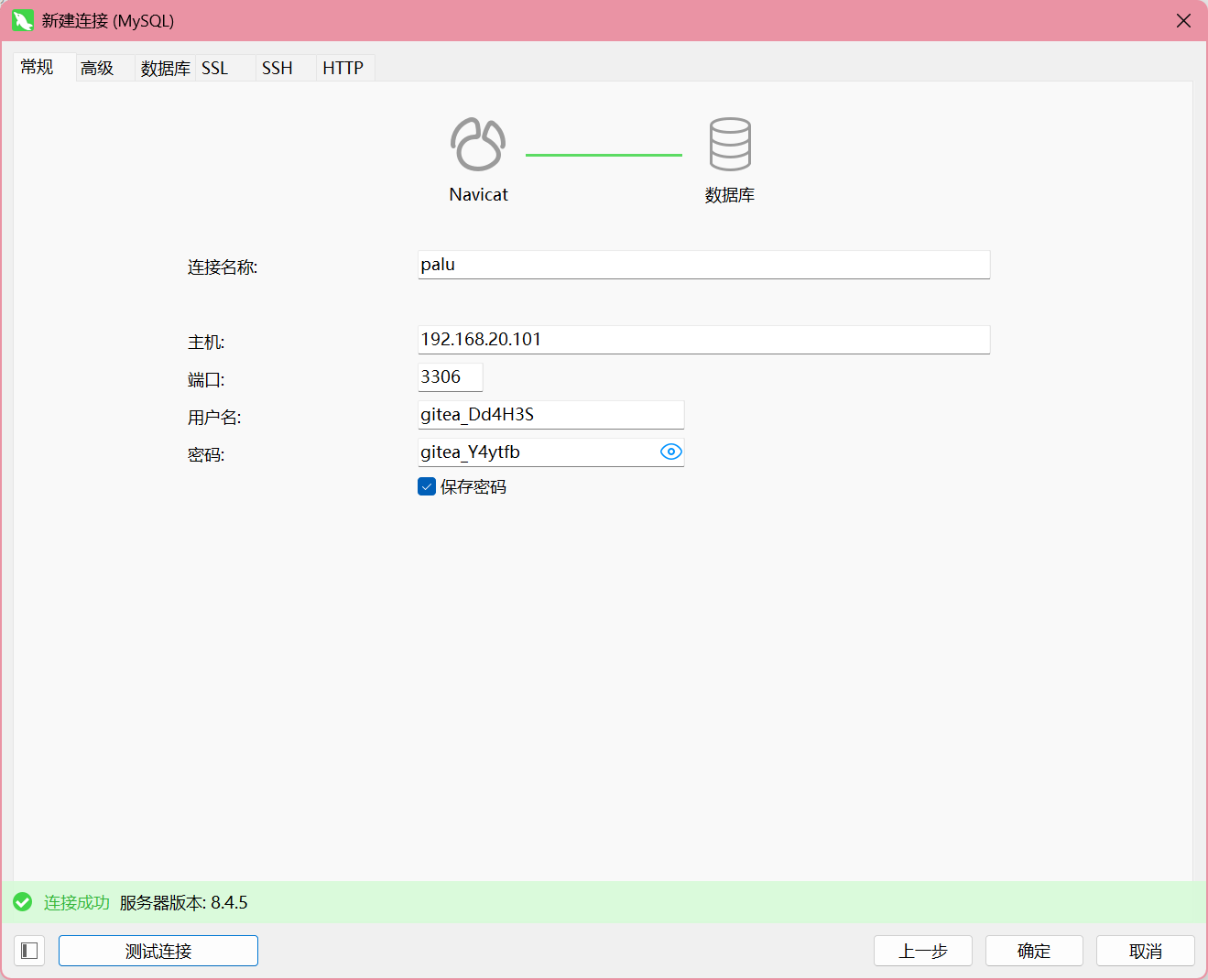Switch to the 高级 tab
1208x980 pixels.
pos(97,68)
